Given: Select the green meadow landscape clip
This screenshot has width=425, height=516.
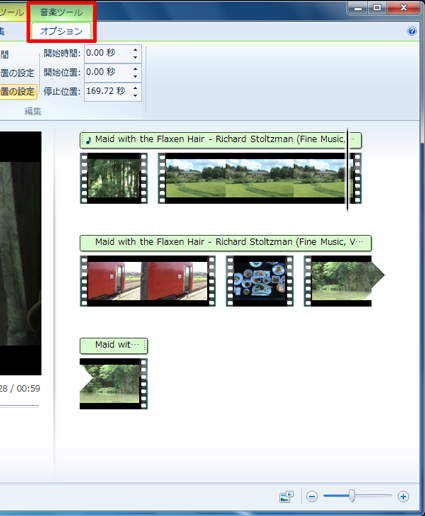Looking at the screenshot, I should pyautogui.click(x=259, y=178).
